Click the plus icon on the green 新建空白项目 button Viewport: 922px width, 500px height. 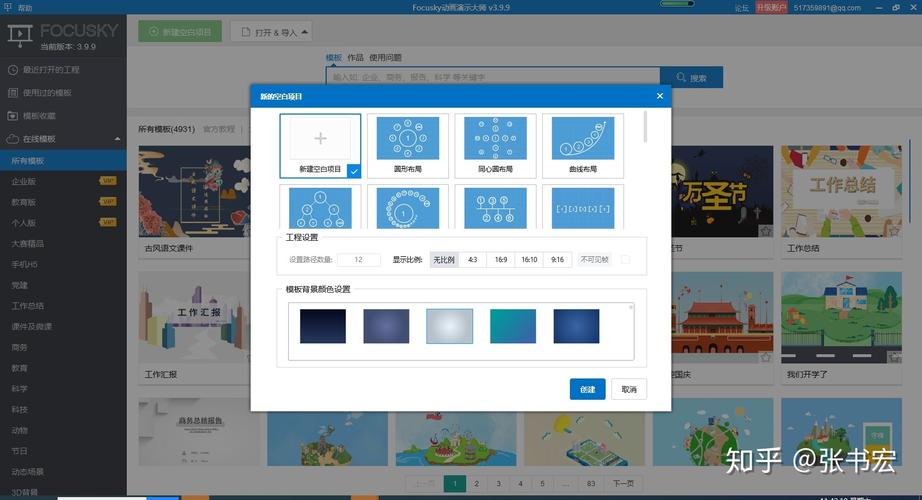(x=153, y=32)
